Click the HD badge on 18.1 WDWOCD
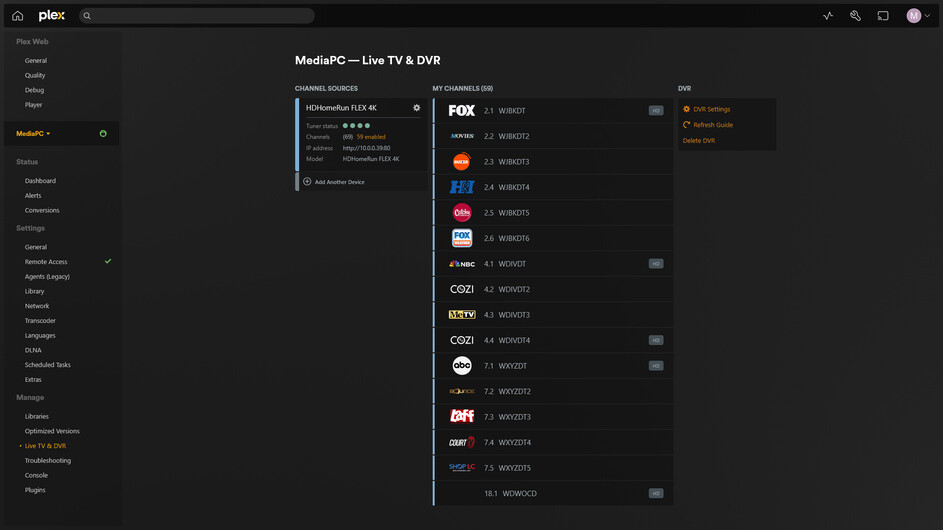 [x=656, y=493]
